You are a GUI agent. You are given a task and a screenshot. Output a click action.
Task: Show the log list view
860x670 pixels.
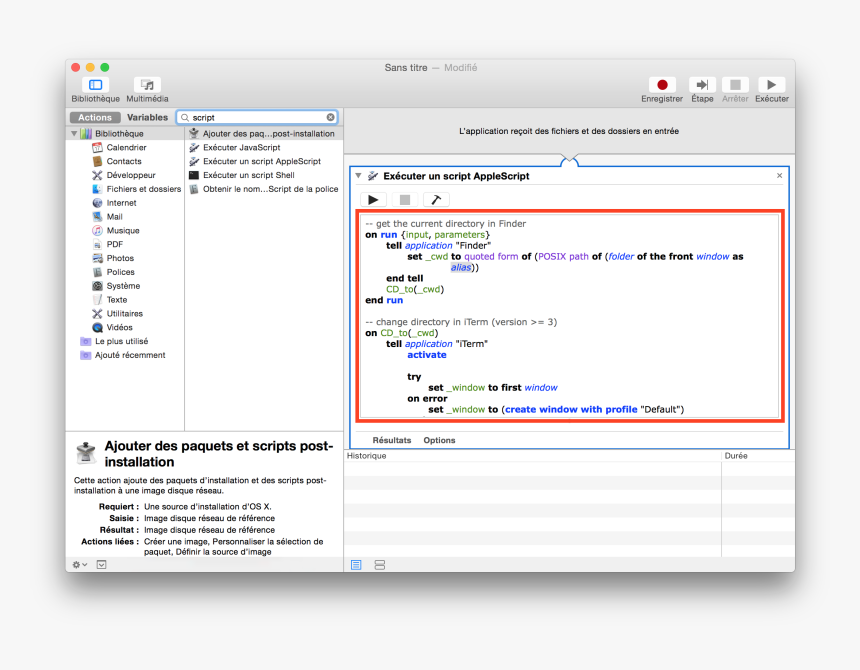(356, 565)
